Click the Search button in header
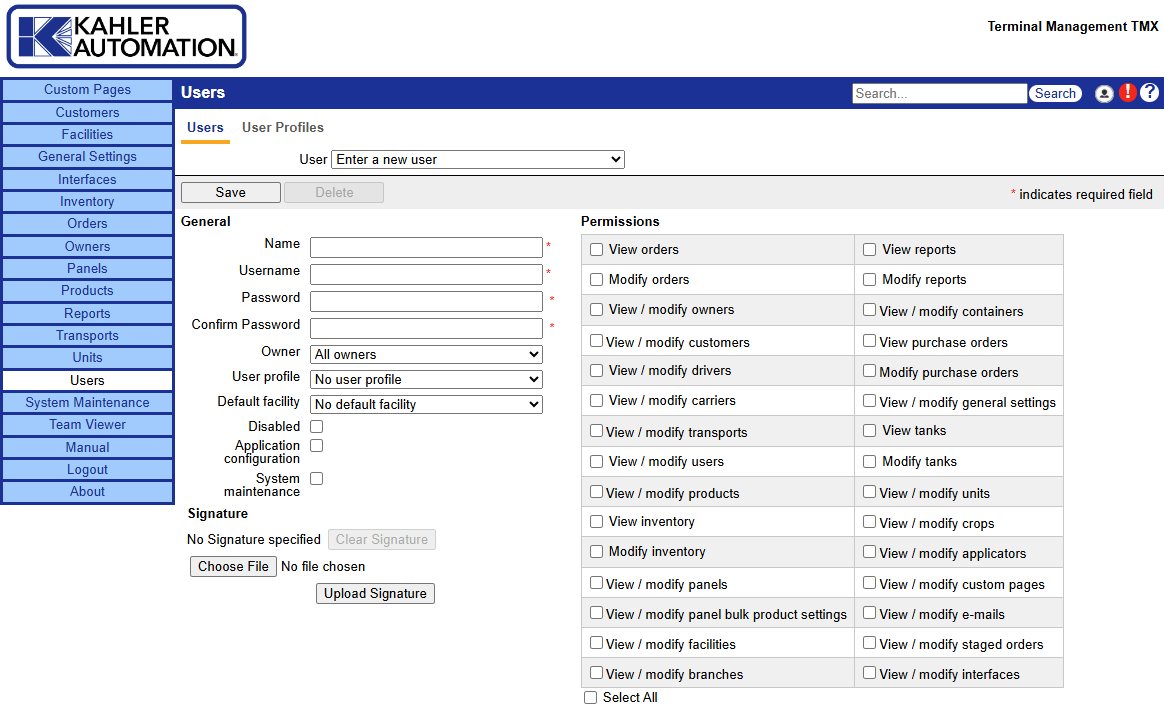1164x717 pixels. point(1055,94)
